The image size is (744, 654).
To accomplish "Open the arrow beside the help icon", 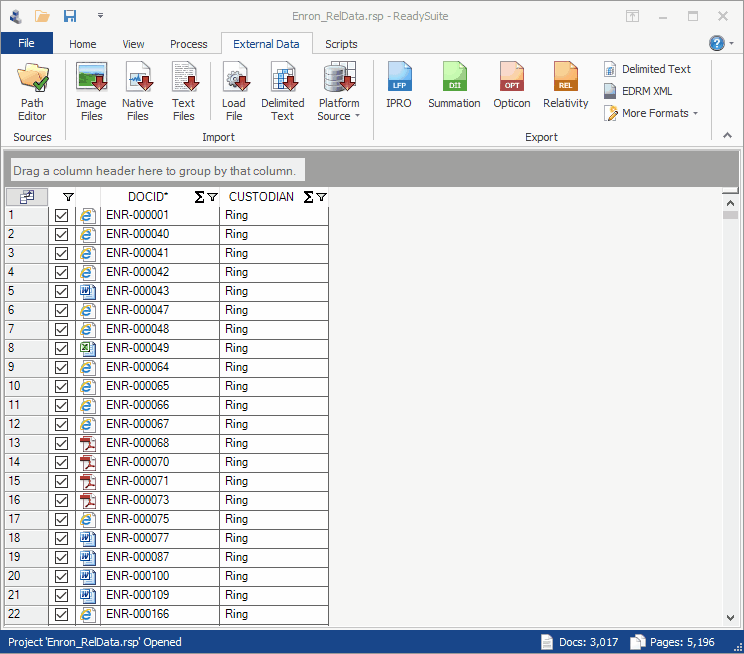I will click(732, 43).
